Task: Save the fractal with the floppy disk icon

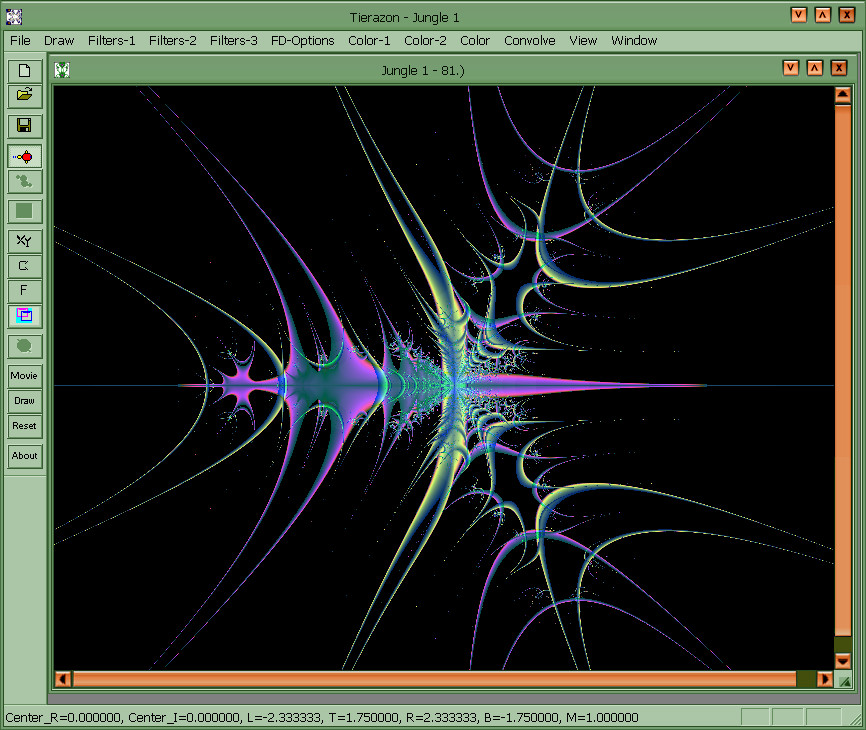Action: [x=25, y=126]
